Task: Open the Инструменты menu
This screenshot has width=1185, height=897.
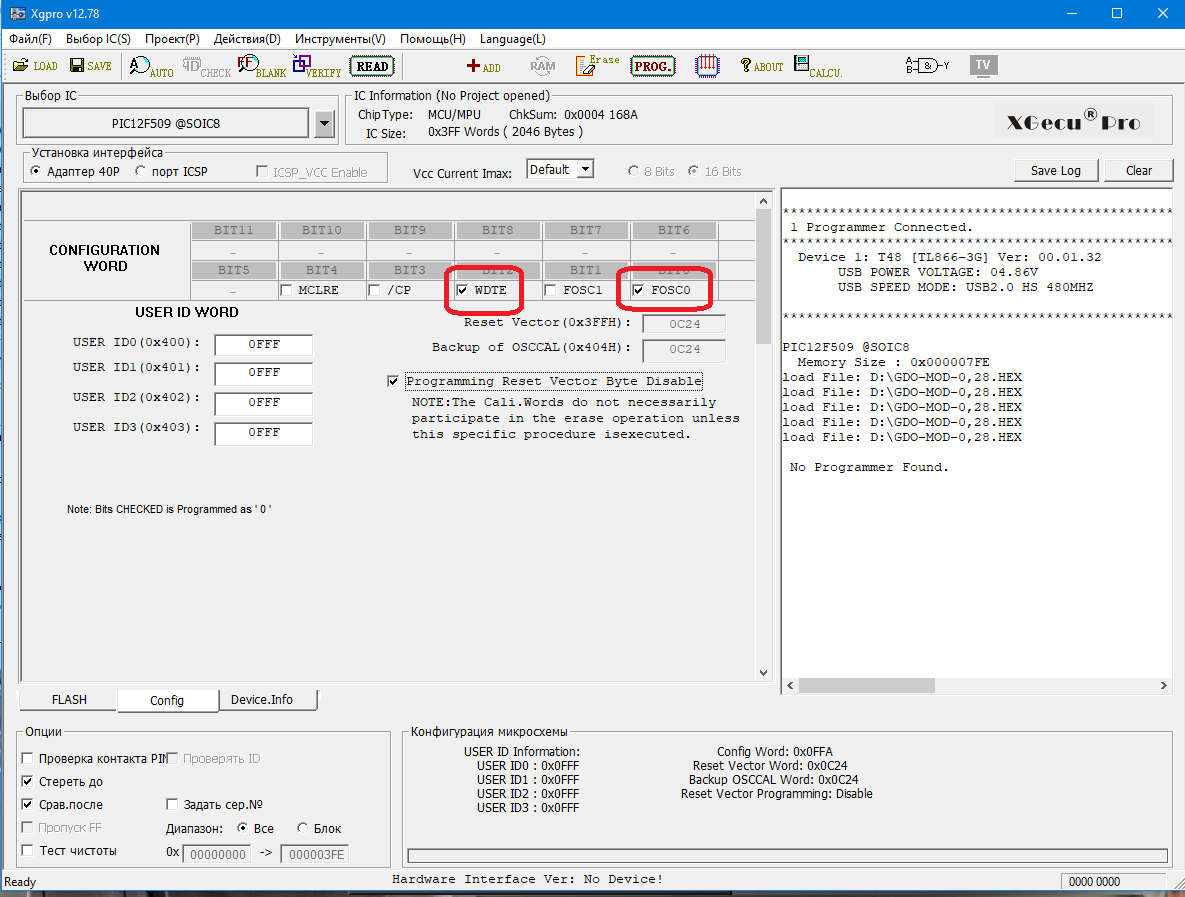Action: point(339,39)
